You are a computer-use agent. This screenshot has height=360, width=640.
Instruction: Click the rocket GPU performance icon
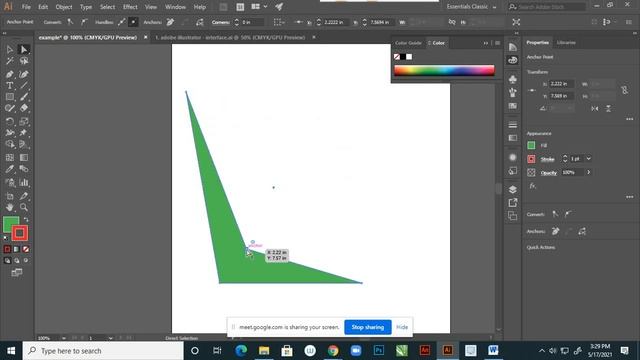coord(279,7)
